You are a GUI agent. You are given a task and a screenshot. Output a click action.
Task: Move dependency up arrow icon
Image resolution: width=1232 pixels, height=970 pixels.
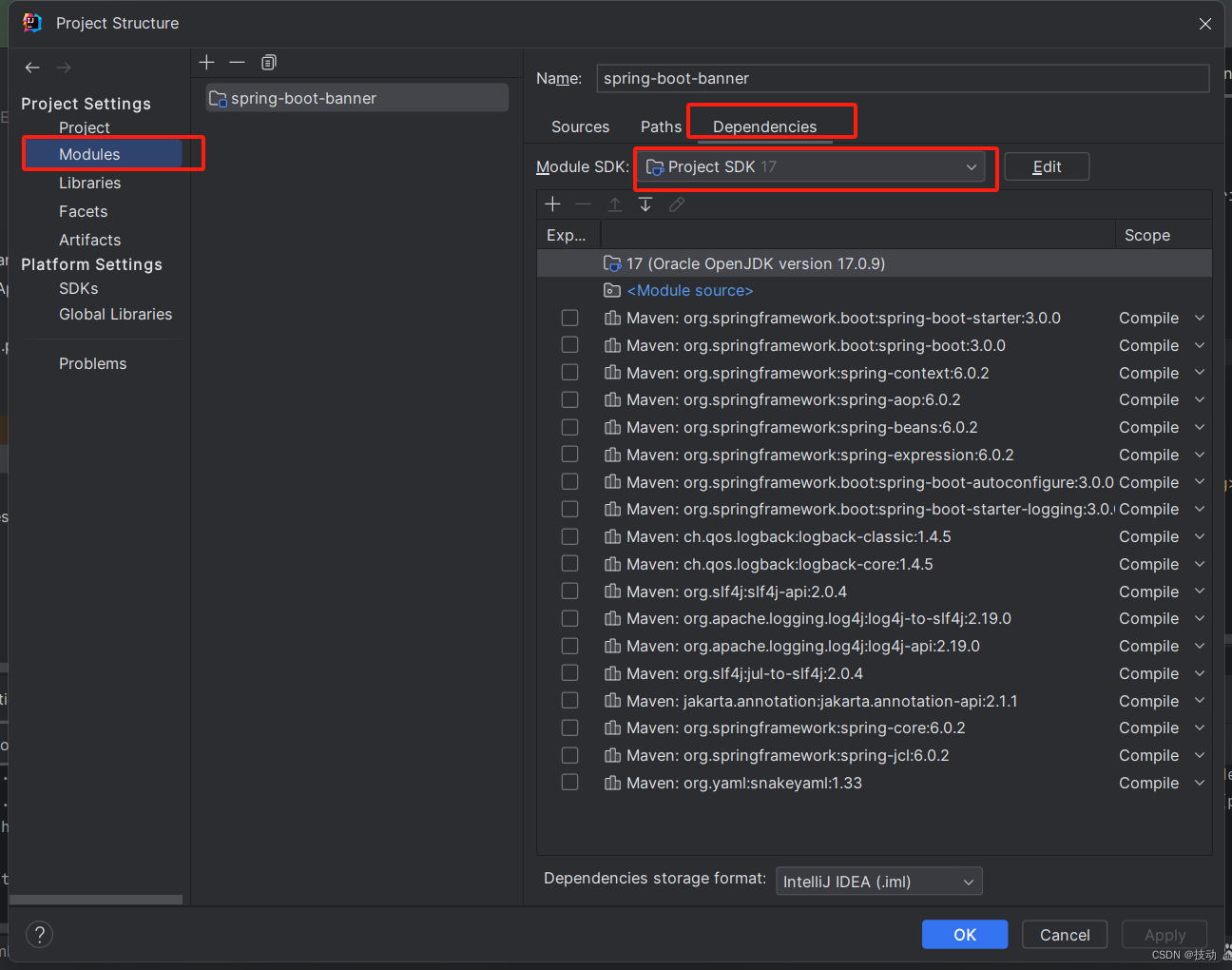point(615,204)
